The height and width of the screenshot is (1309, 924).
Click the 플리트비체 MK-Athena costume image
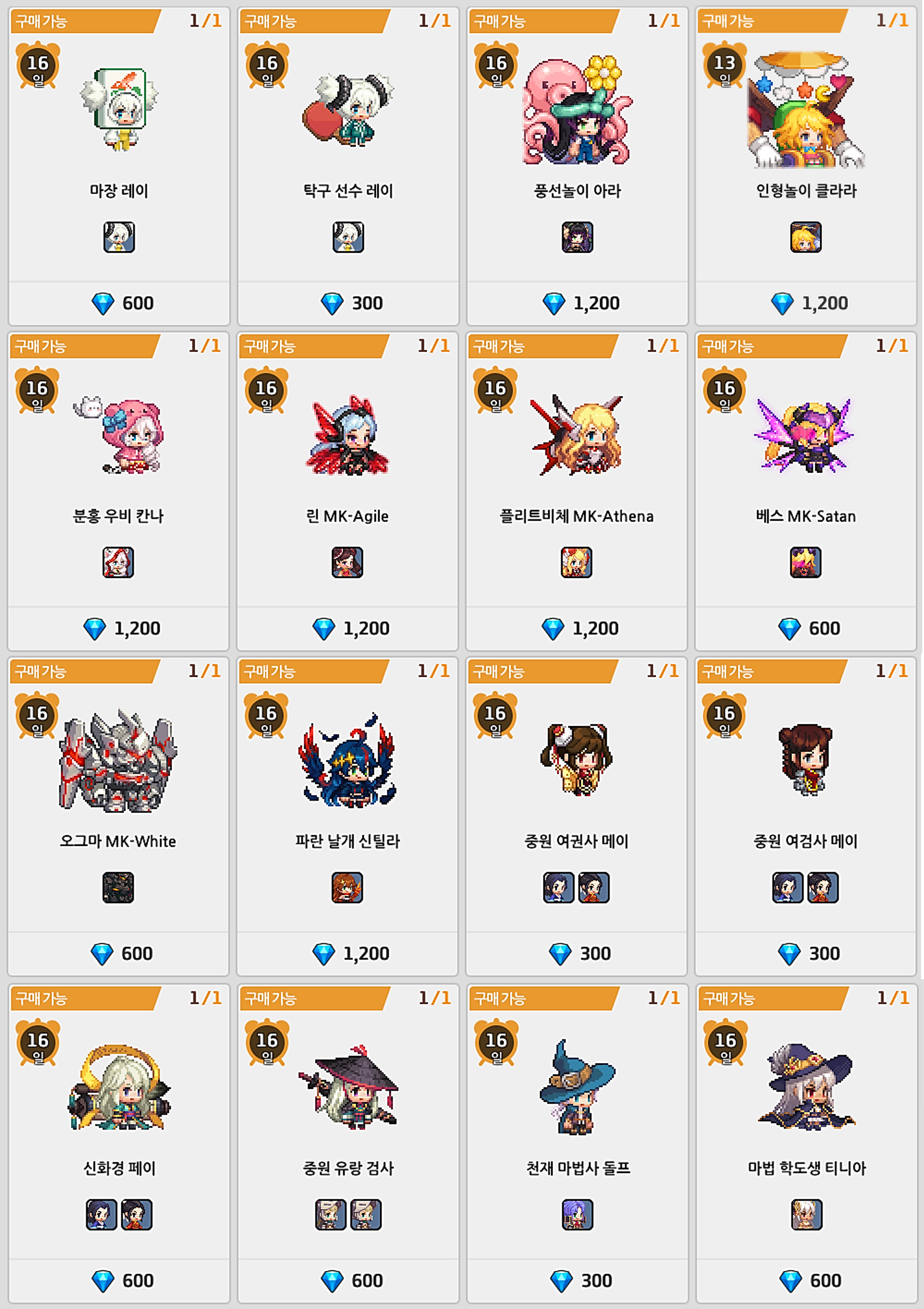[x=576, y=435]
